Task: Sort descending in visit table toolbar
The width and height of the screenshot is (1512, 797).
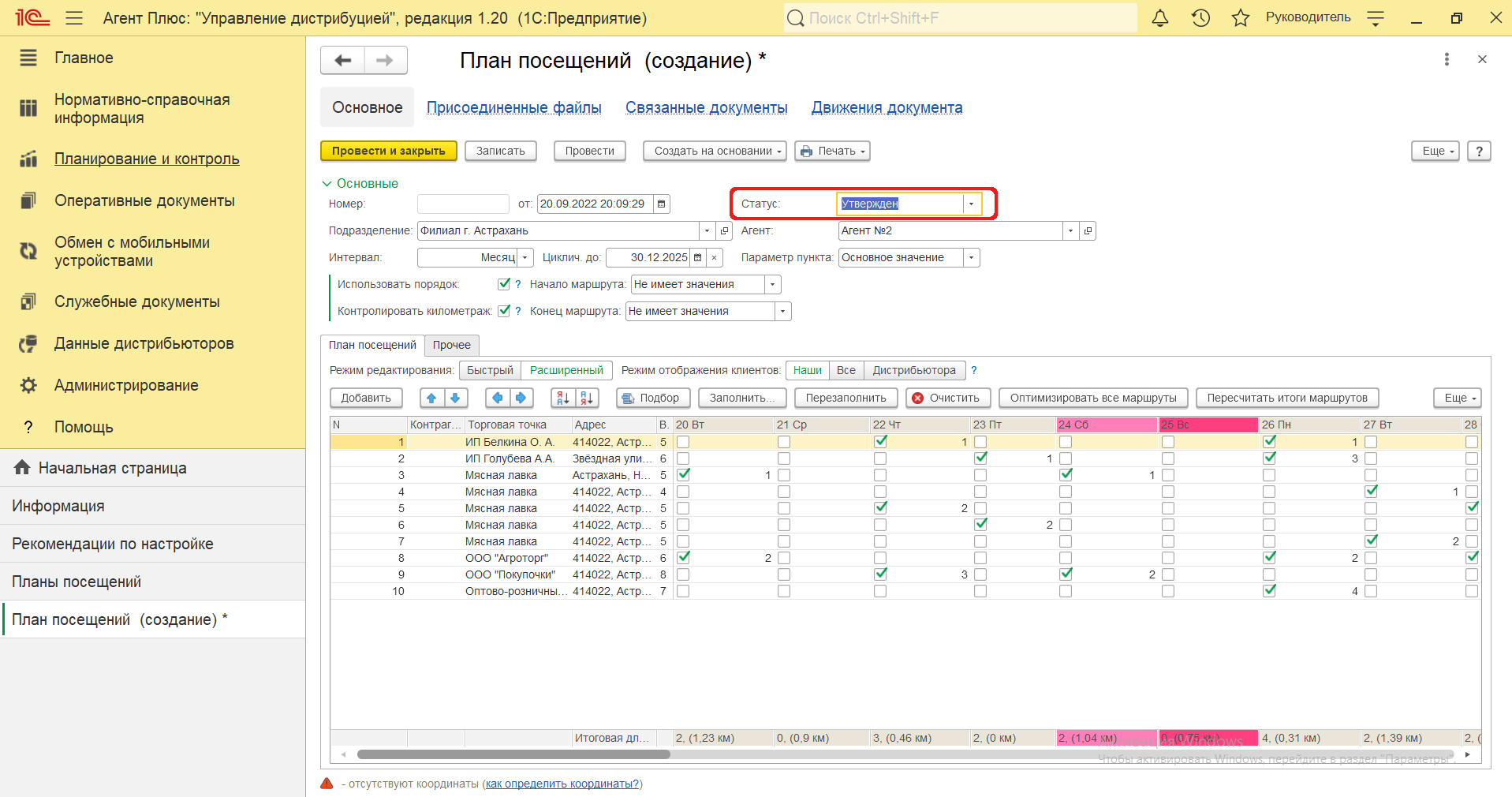Action: (x=586, y=398)
